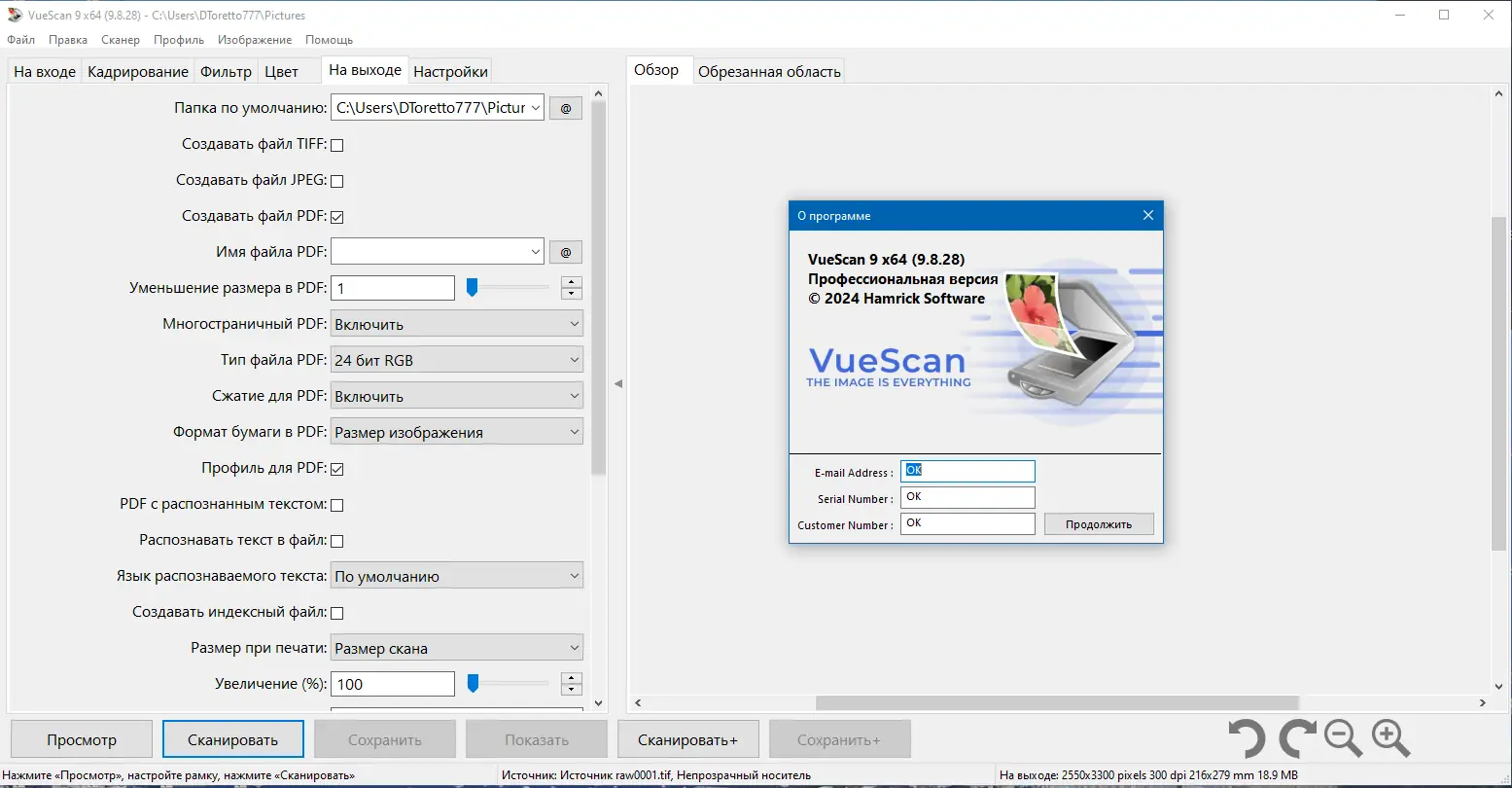Open the Изображение menu
This screenshot has height=788, width=1512.
click(x=254, y=40)
